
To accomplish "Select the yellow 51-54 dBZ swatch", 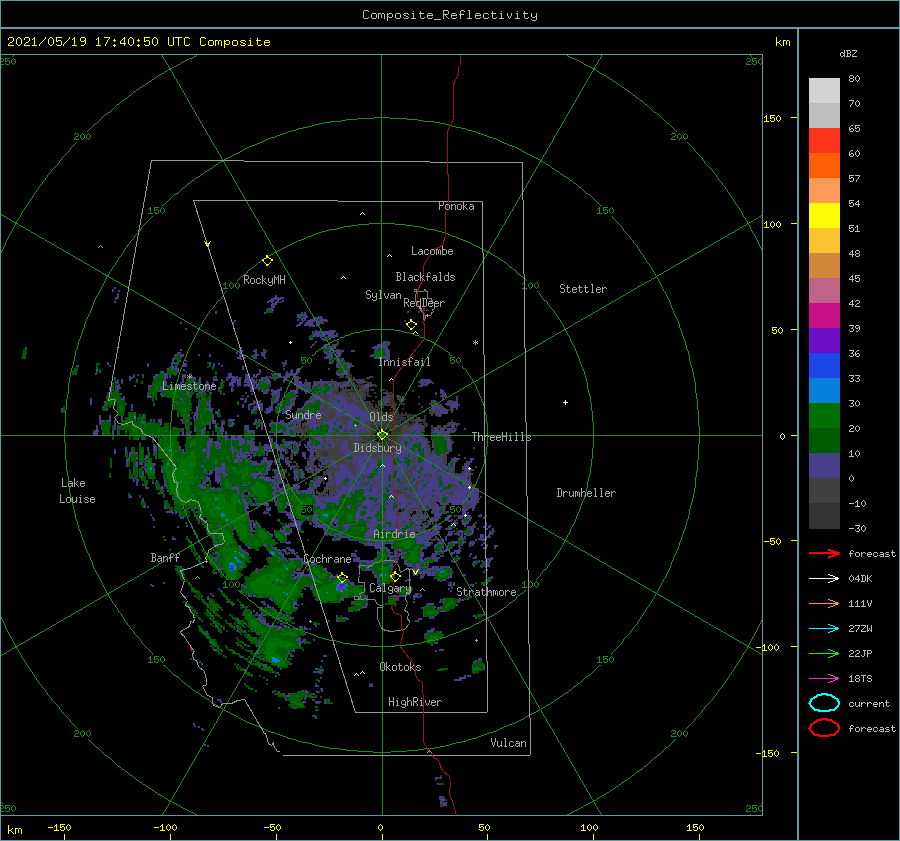I will (x=824, y=216).
